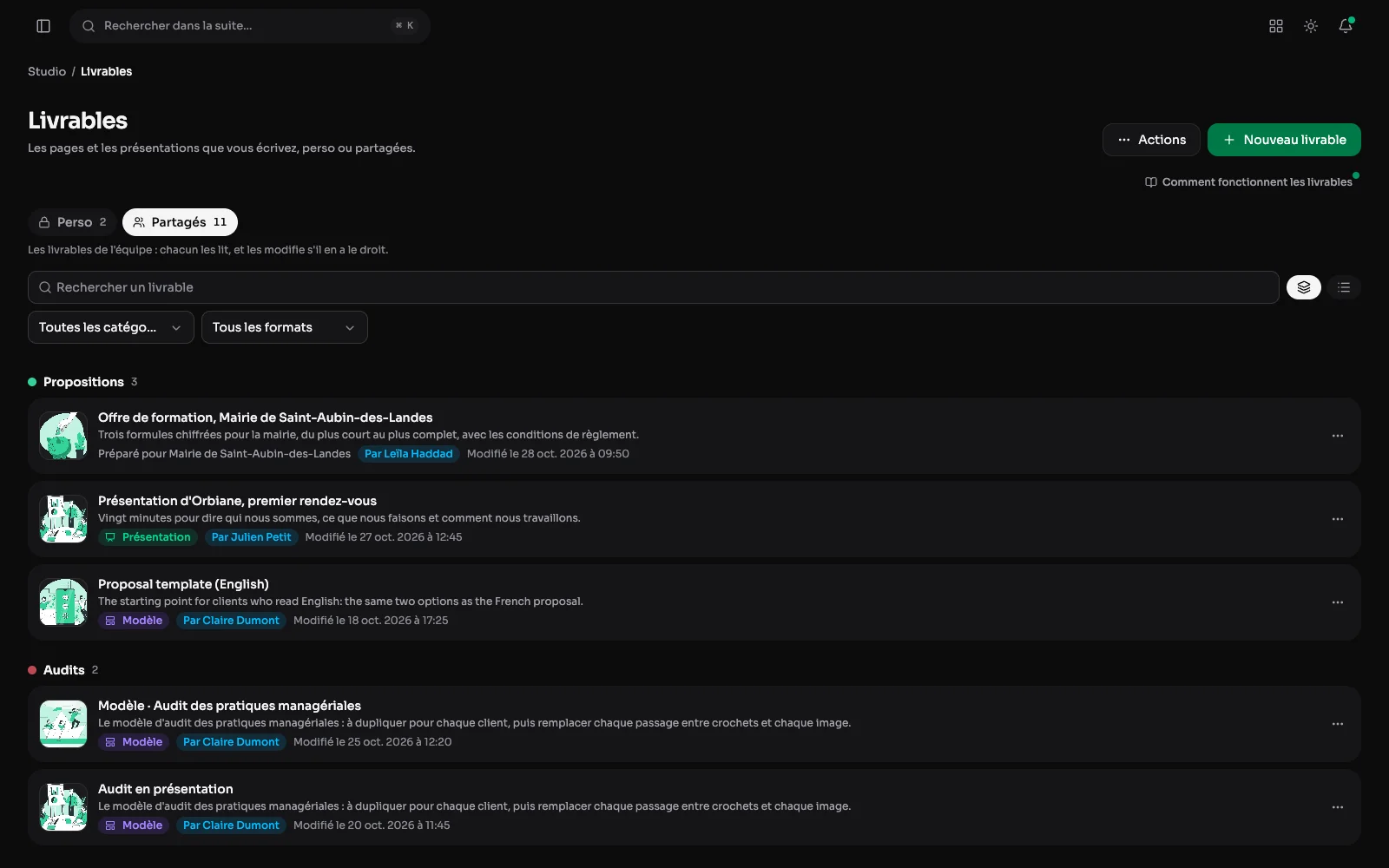Open the Actions menu
The image size is (1389, 868).
1151,140
